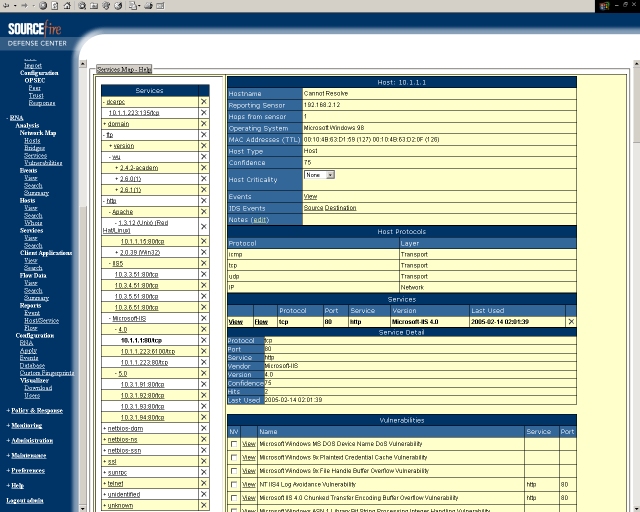The height and width of the screenshot is (512, 640).
Task: Expand the Monitoring sidebar section
Action: click(8, 425)
